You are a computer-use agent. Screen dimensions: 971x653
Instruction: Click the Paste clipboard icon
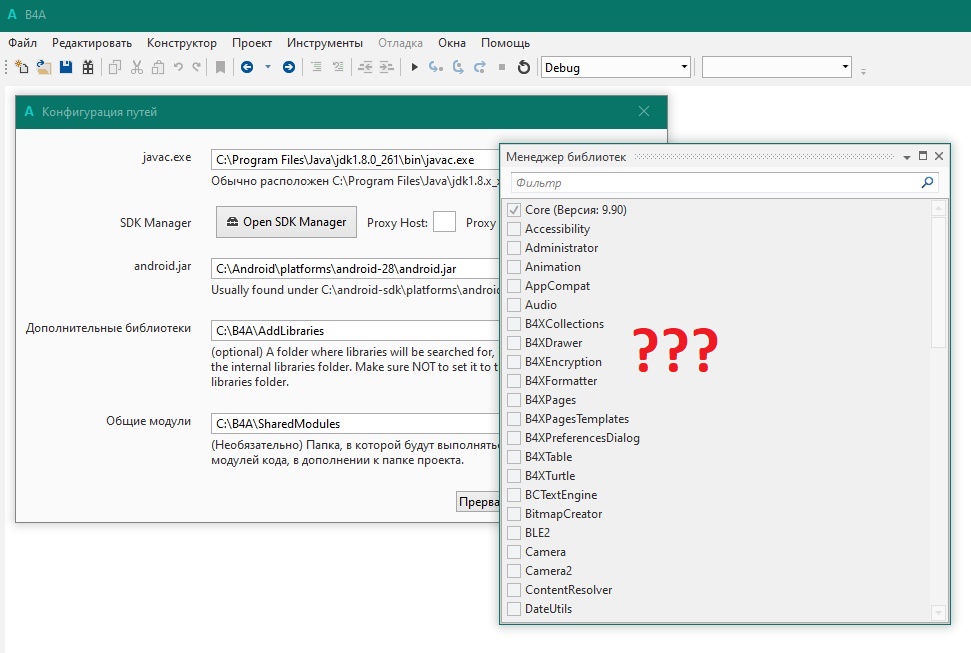click(x=158, y=67)
